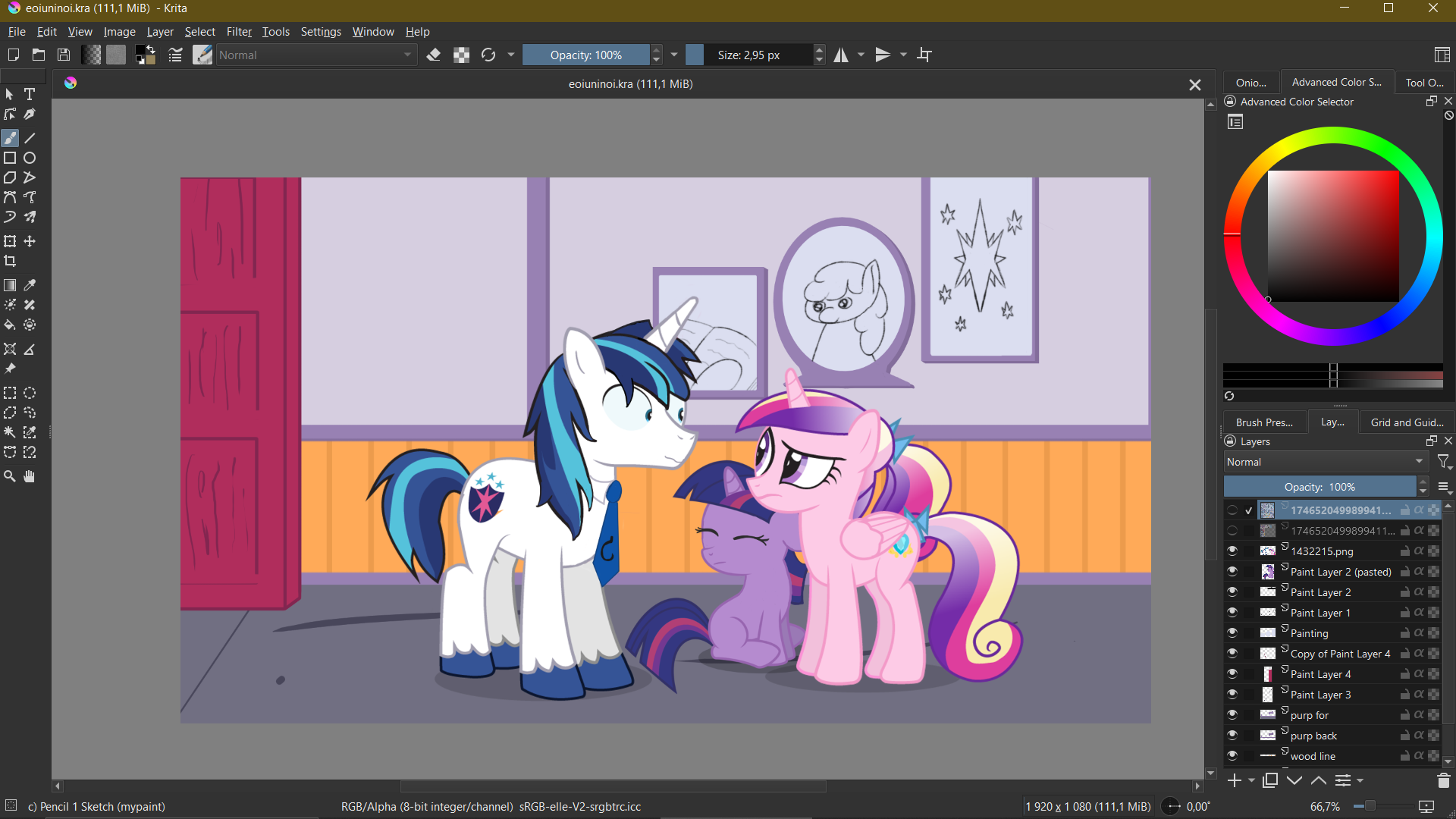Select the Text tool

30,94
